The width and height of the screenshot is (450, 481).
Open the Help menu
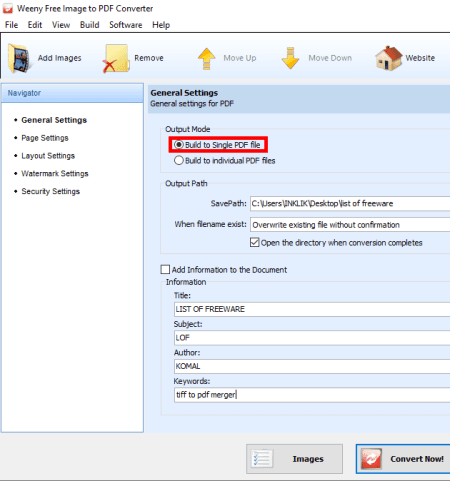click(x=161, y=25)
